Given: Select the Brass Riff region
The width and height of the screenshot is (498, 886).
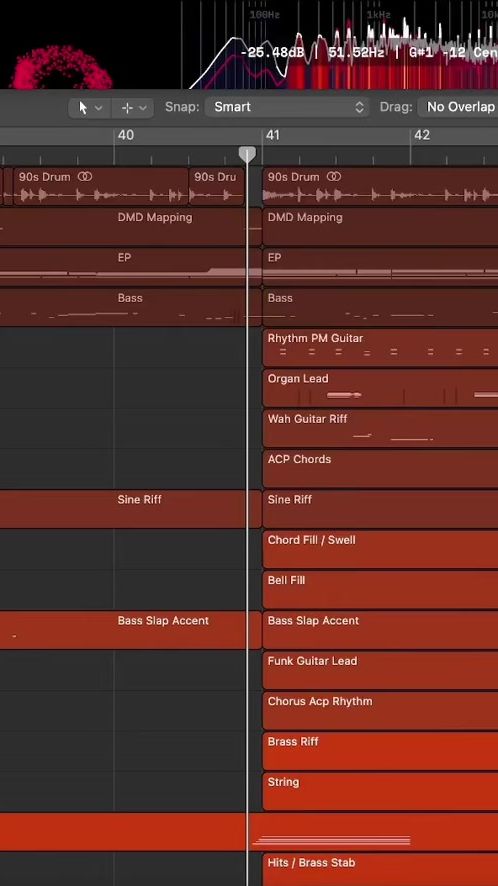Looking at the screenshot, I should [380, 751].
